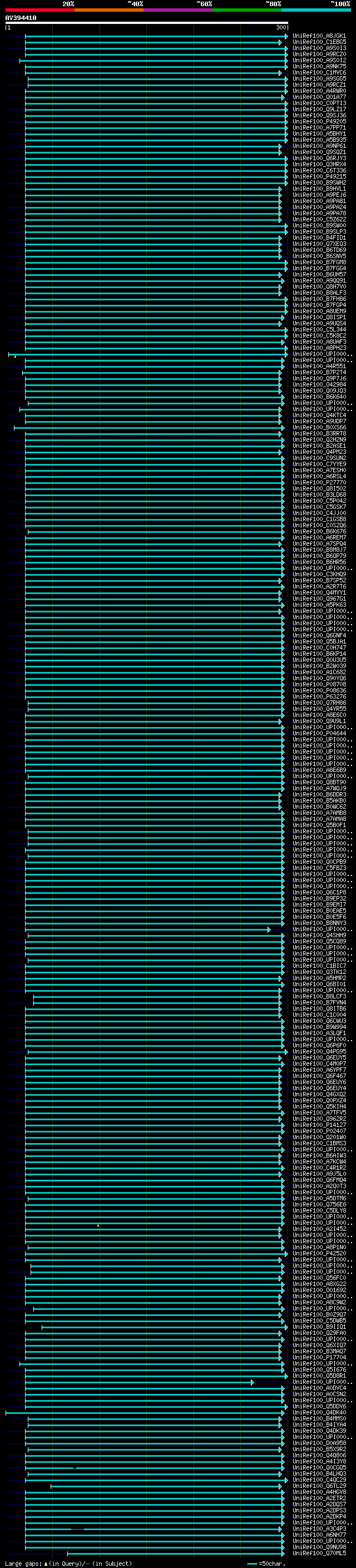Select label UniRef100_Q9LZ17
This screenshot has width=356, height=1568.
(x=319, y=109)
